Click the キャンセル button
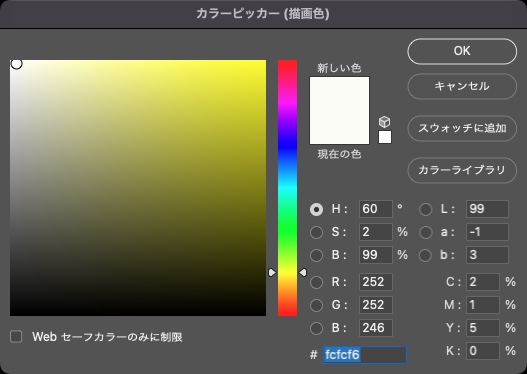 462,86
